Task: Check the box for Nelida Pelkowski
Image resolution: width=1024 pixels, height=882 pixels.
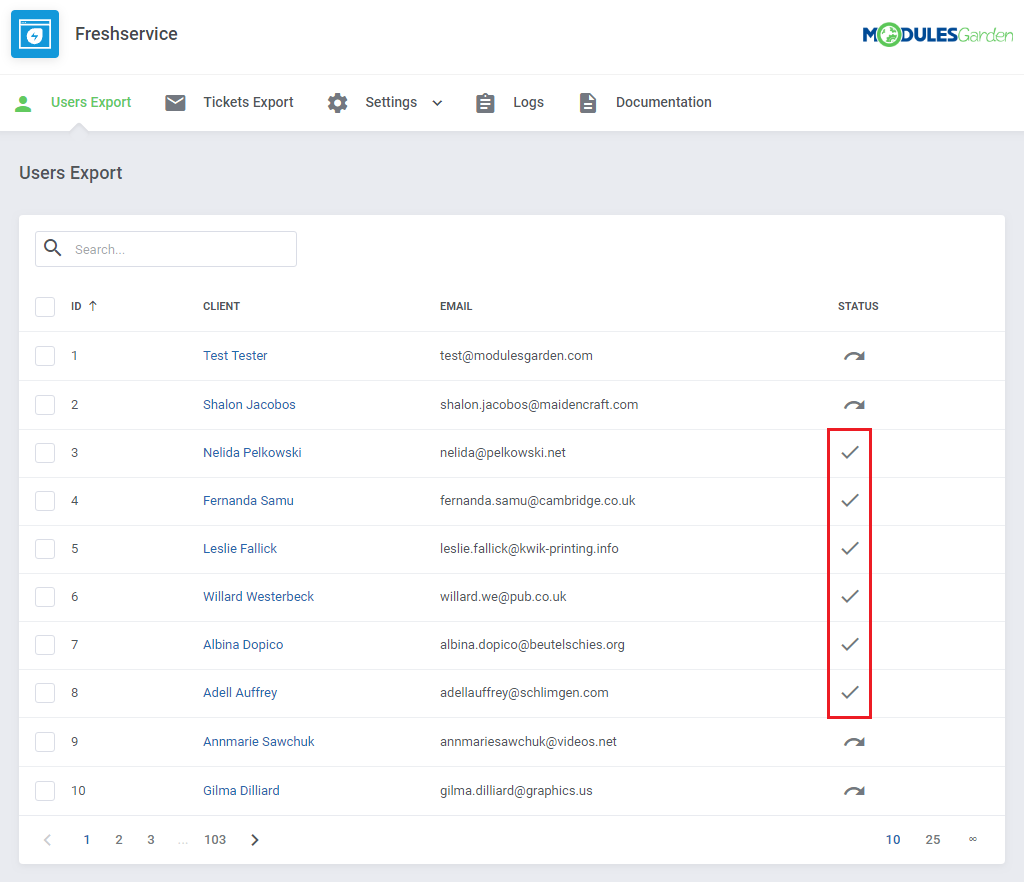Action: click(45, 452)
